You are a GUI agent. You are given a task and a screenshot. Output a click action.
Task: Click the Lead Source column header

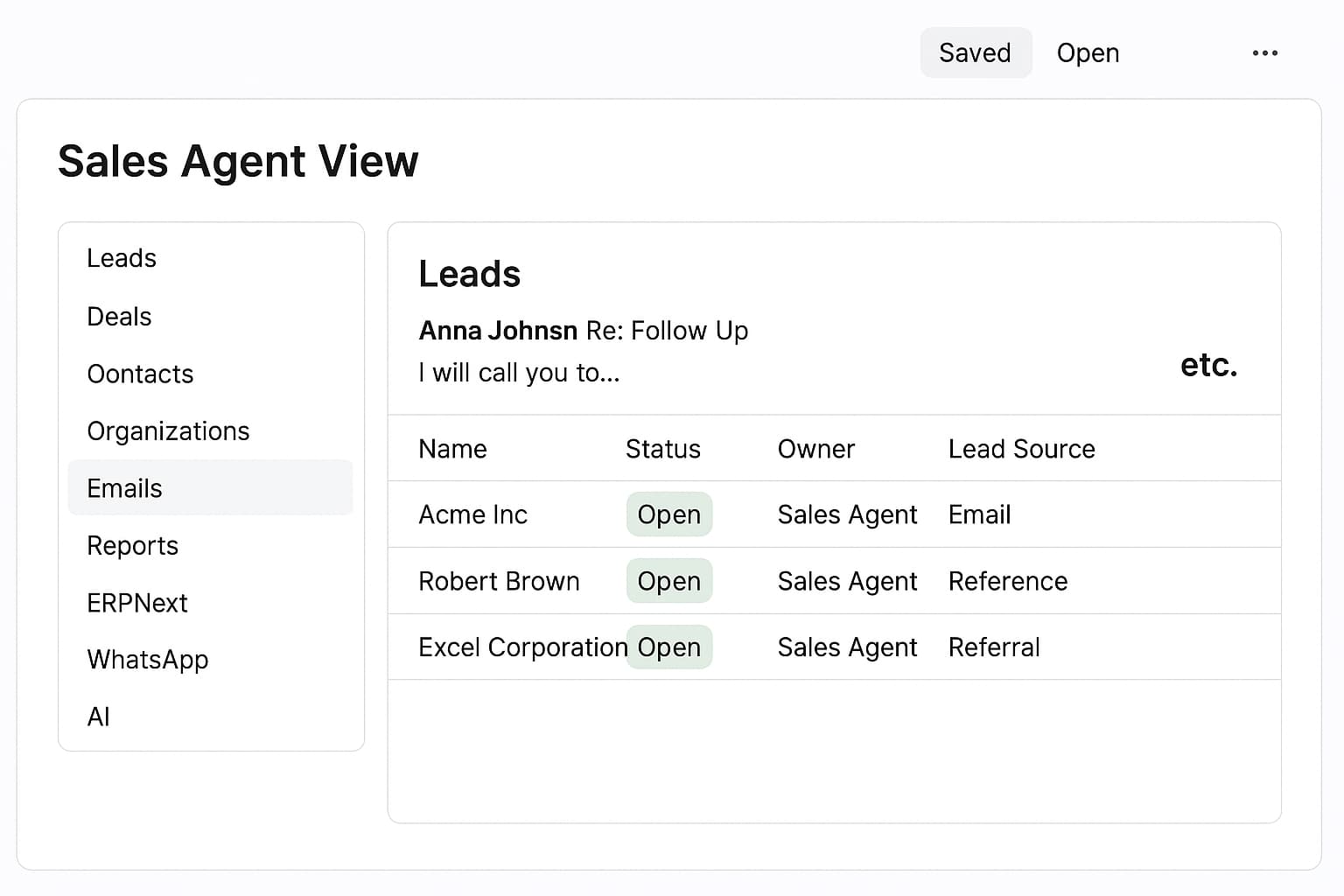pos(1022,449)
